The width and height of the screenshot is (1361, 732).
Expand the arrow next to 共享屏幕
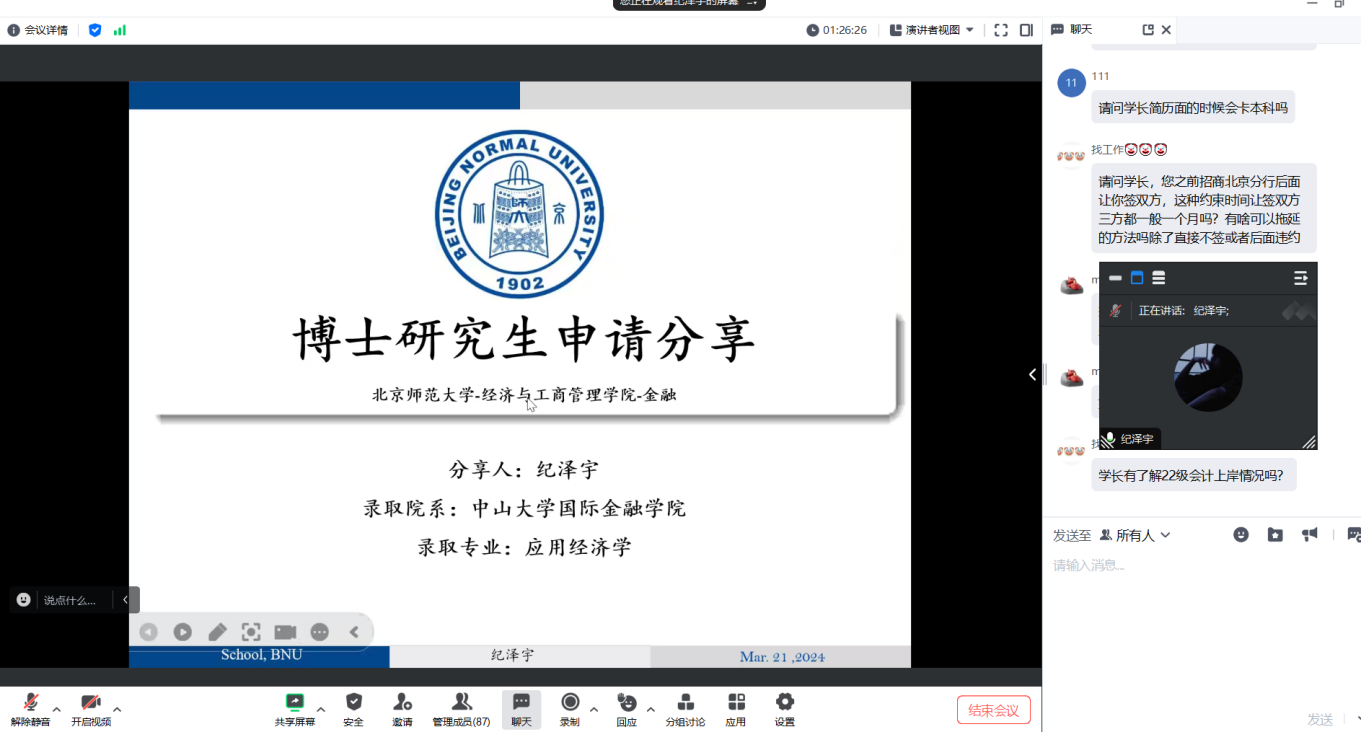pos(319,709)
